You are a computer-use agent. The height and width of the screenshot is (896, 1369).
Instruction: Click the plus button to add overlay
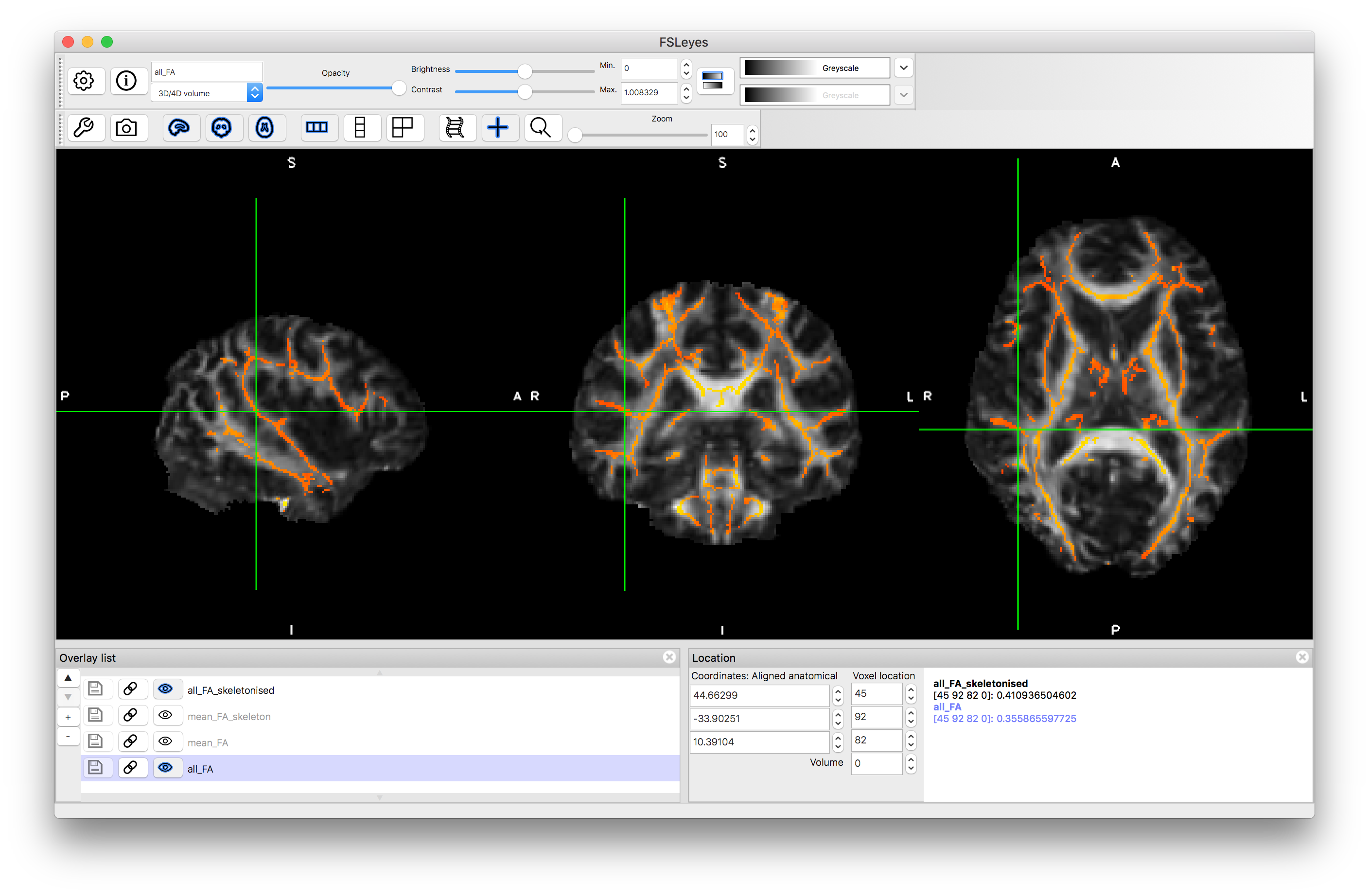[68, 717]
